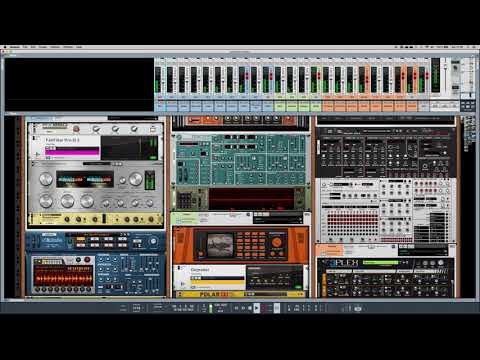Viewport: 480px width, 360px height.
Task: Toggle the green On switch of Familiar World 2 device
Action: point(153,157)
